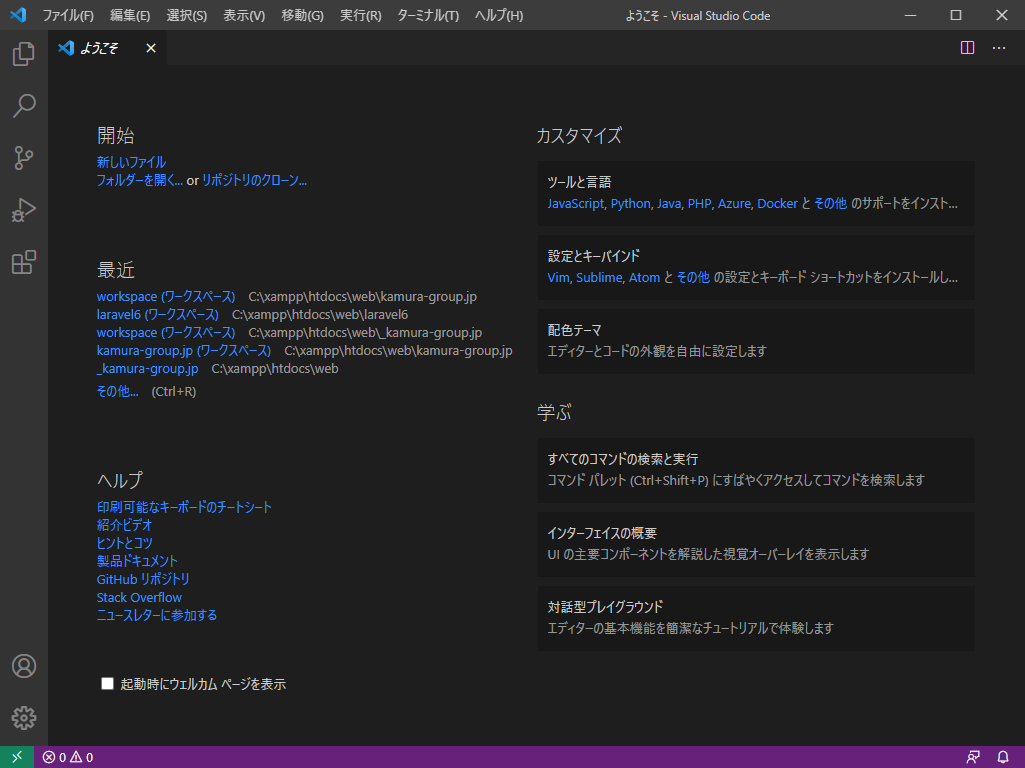The image size is (1025, 768).
Task: Open the Explorer view in activity bar
Action: pos(24,54)
